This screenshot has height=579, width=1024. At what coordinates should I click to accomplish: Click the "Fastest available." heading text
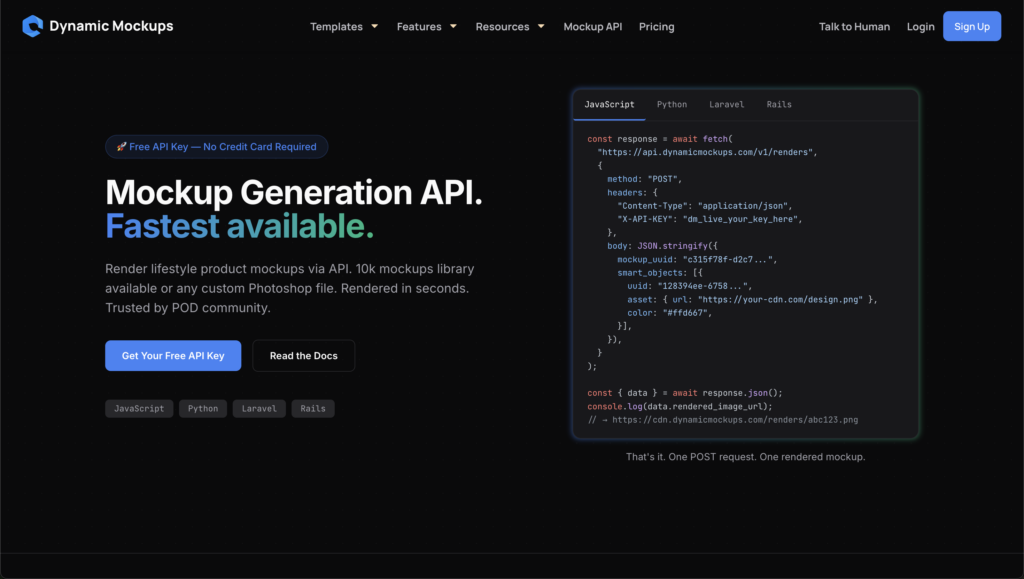click(239, 226)
